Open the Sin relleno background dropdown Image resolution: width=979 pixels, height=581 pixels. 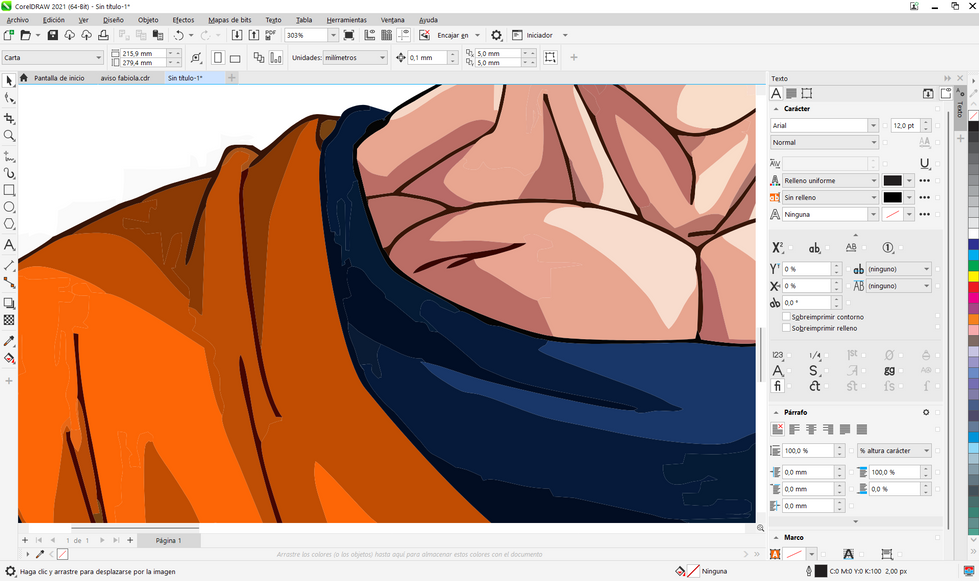[873, 197]
